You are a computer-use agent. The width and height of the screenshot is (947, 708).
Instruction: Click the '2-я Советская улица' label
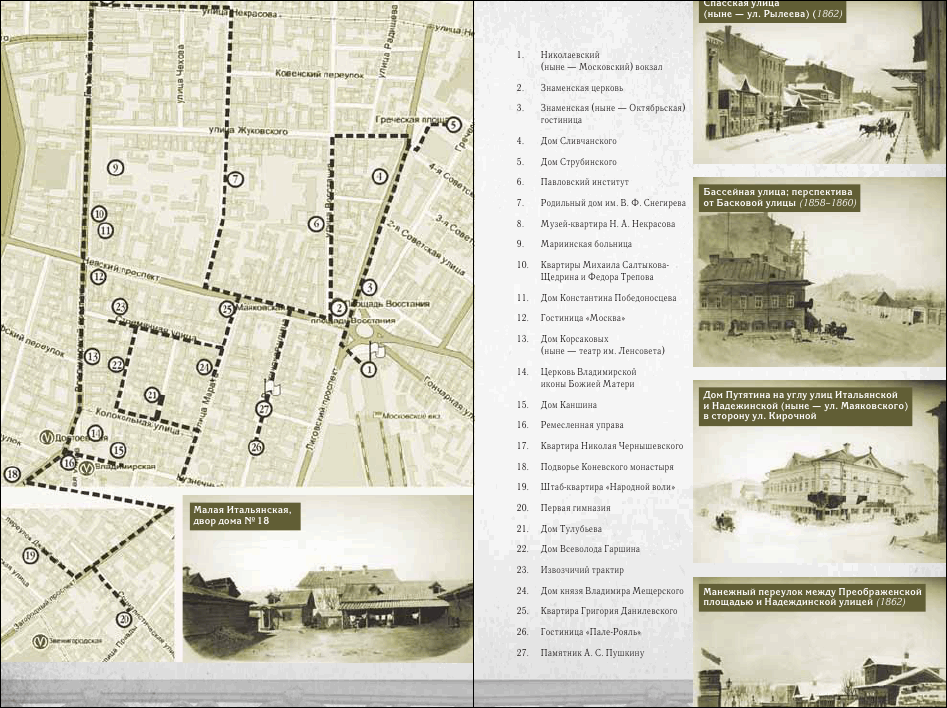[x=425, y=250]
